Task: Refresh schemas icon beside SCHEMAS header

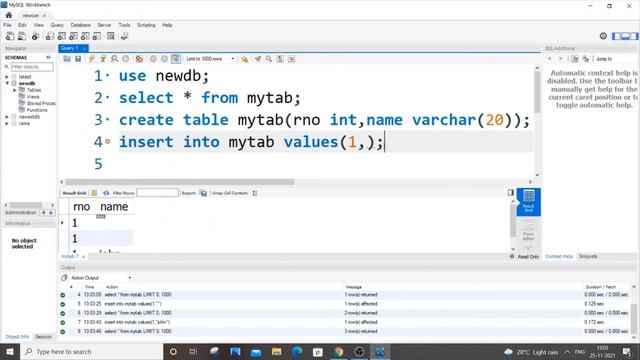Action: tap(49, 58)
